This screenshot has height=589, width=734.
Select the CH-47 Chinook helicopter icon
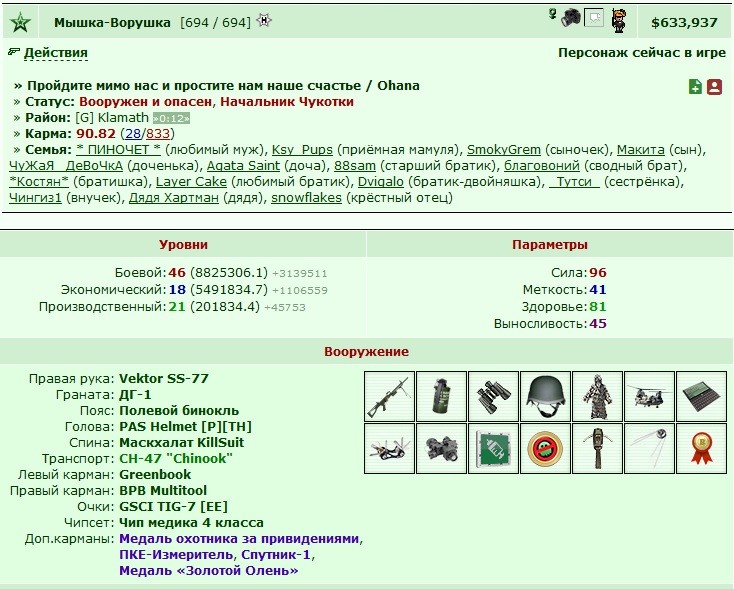pyautogui.click(x=649, y=396)
